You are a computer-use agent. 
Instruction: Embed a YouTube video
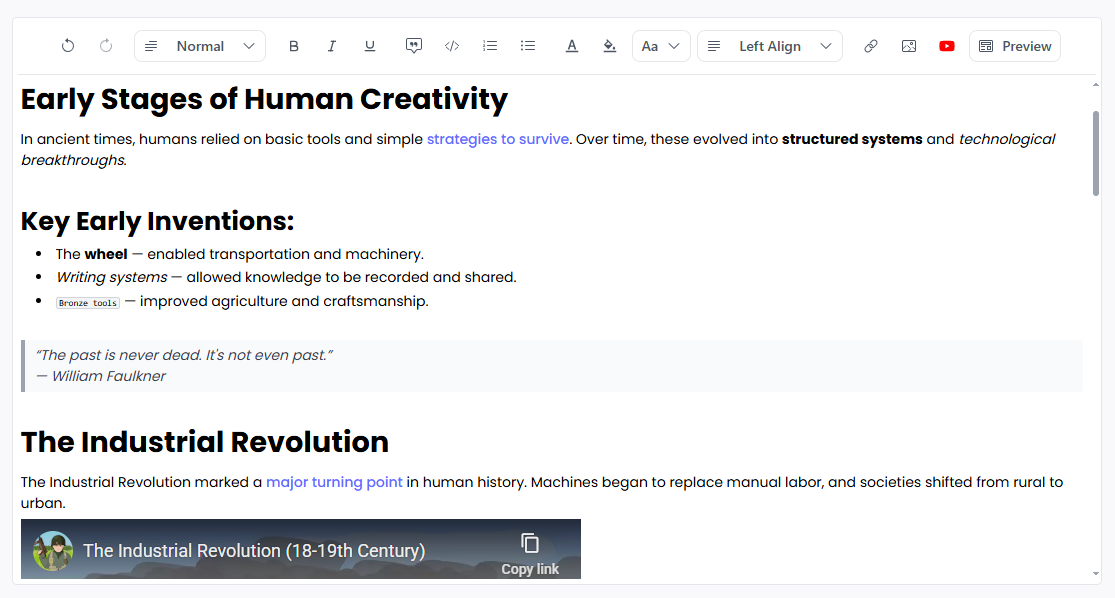(946, 45)
